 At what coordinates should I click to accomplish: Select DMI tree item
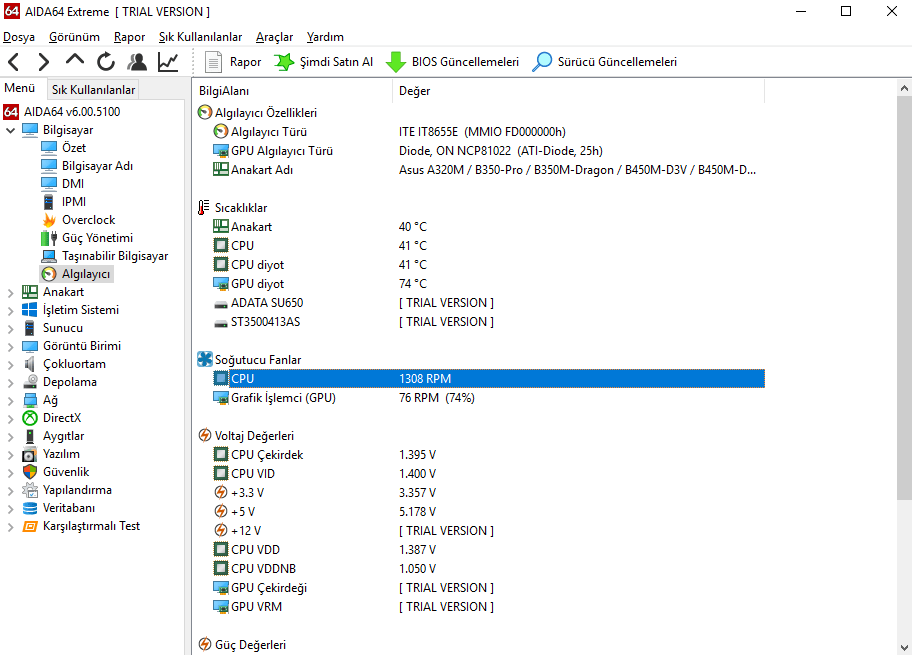73,184
